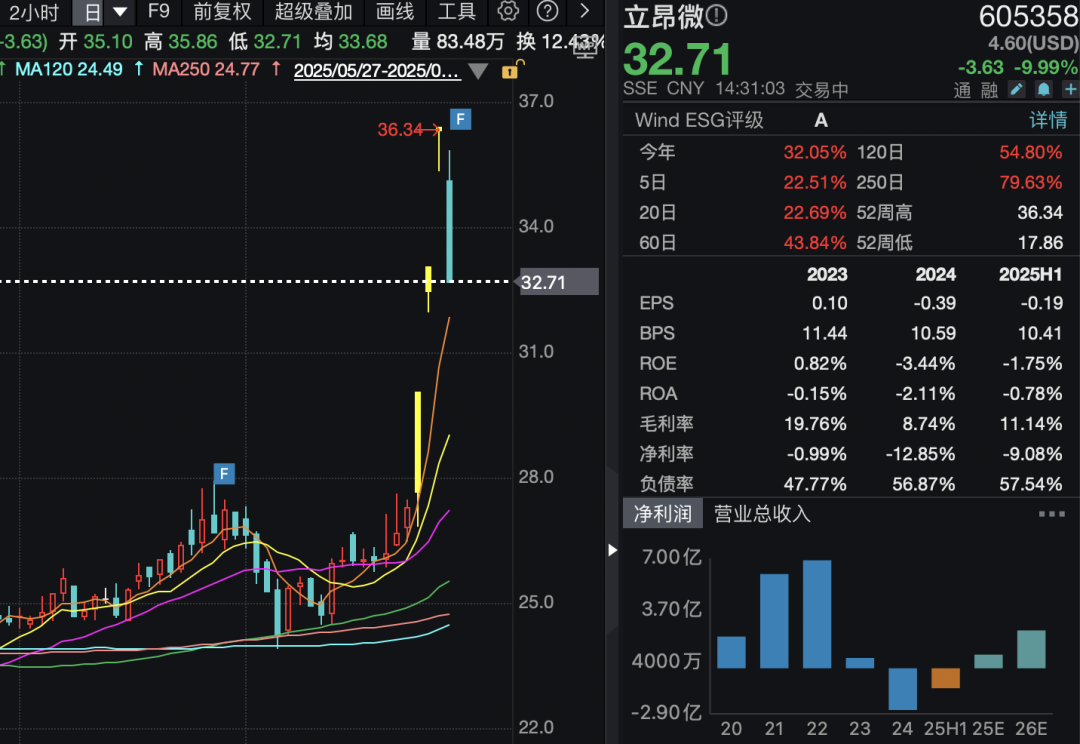This screenshot has height=744, width=1080.
Task: Collapse the side panel with triangle arrow
Action: tap(612, 550)
